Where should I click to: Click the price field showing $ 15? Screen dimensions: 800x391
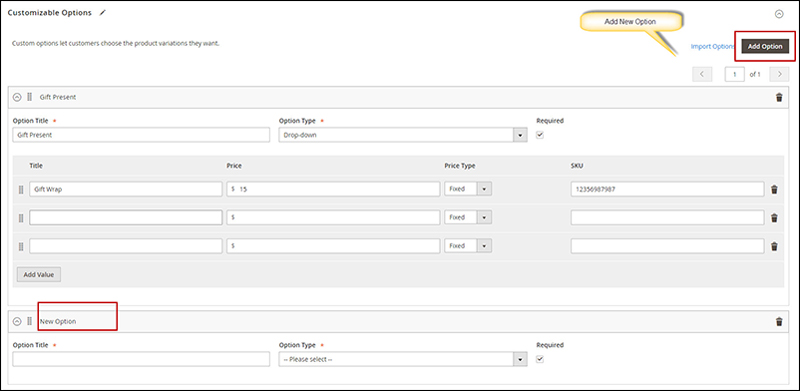333,189
